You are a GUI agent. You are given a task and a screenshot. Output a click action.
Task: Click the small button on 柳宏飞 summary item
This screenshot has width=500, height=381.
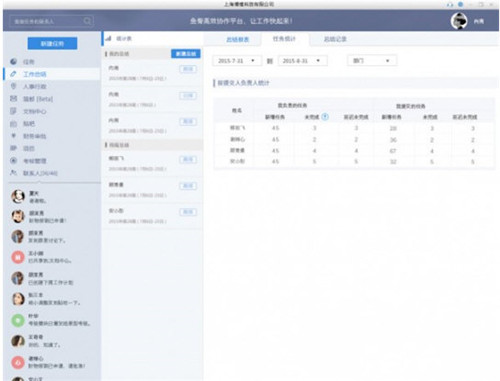click(188, 159)
